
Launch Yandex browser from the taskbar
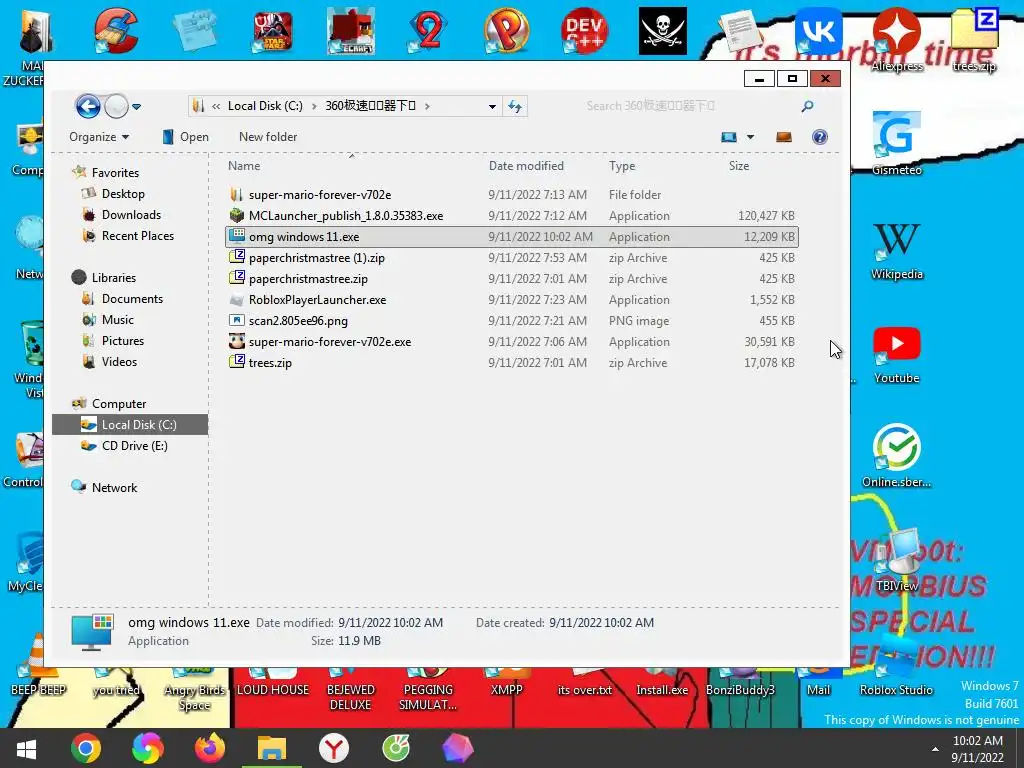[x=334, y=748]
